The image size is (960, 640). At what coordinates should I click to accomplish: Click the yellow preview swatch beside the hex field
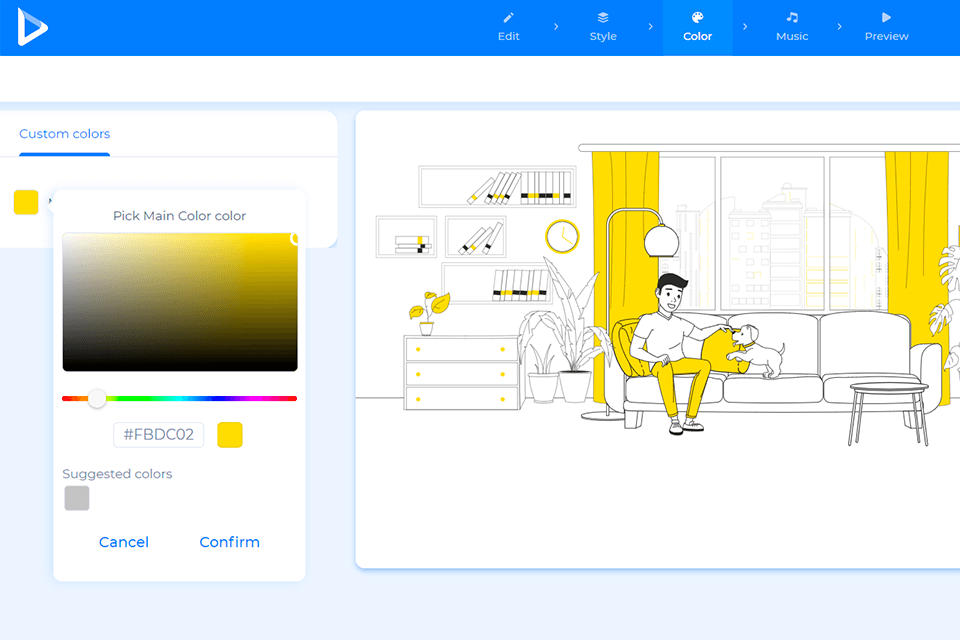[x=229, y=434]
